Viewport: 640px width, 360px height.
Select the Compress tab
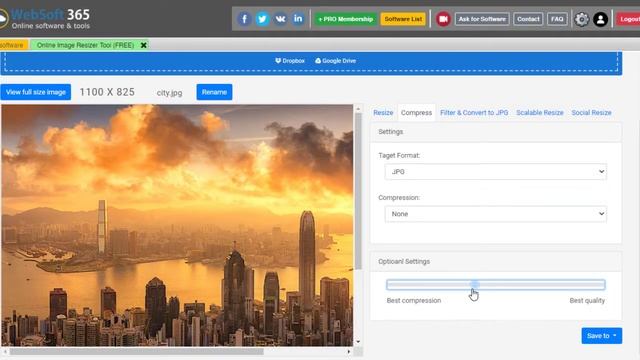416,113
